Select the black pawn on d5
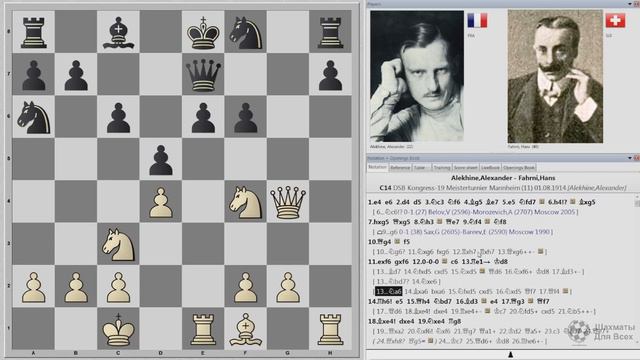Screen dimensions: 640x360 [161, 160]
